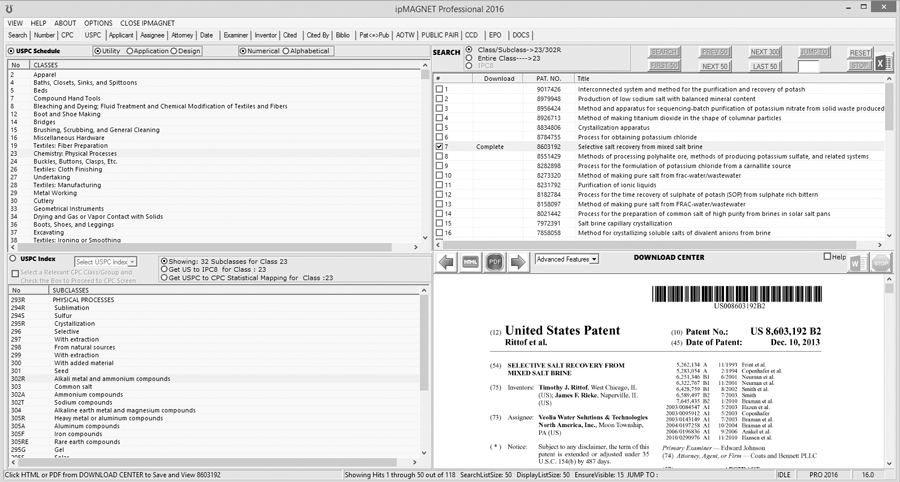900x482 pixels.
Task: Check the box for result row 12
Action: (439, 195)
